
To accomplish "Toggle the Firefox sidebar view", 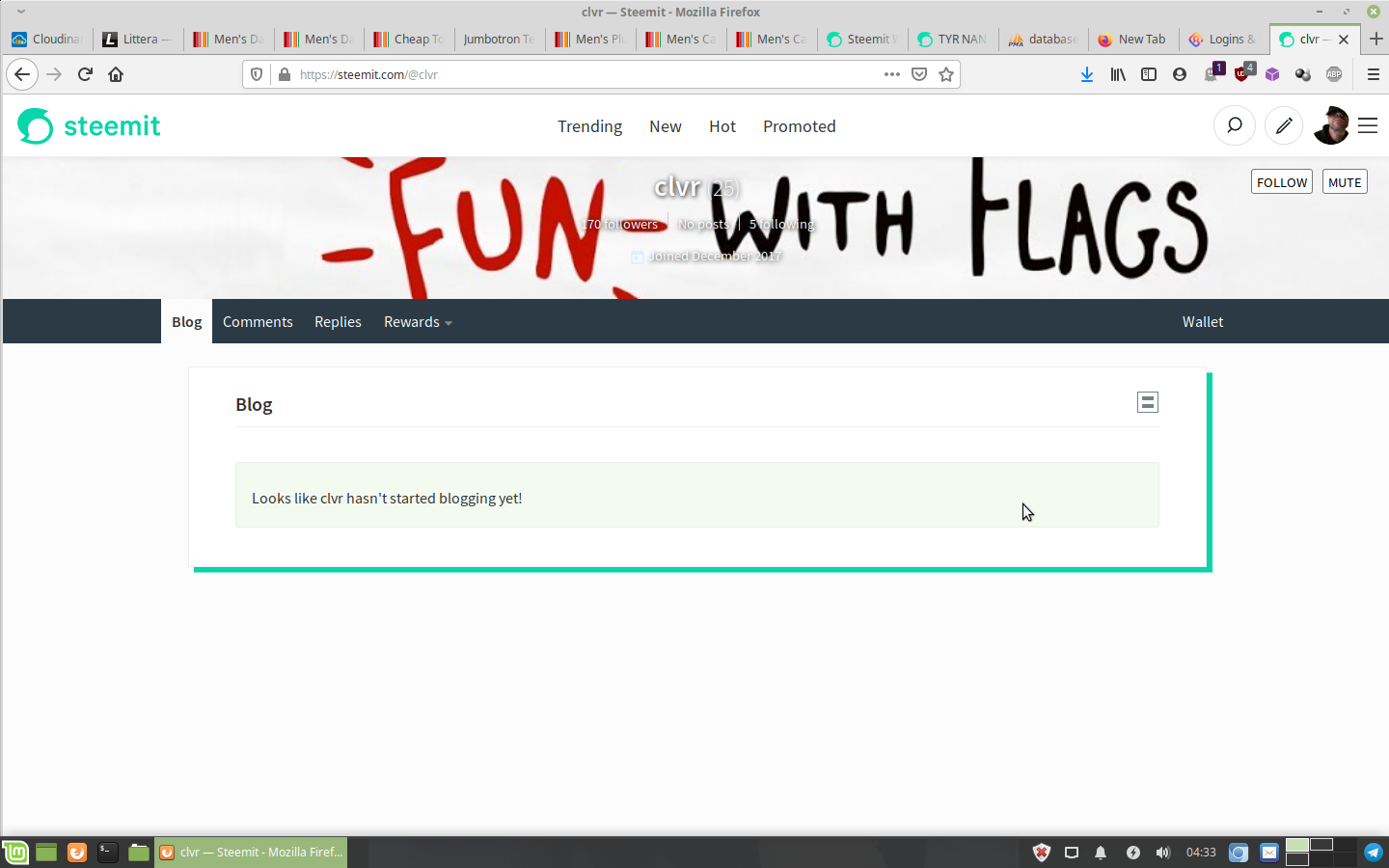I will [1149, 74].
